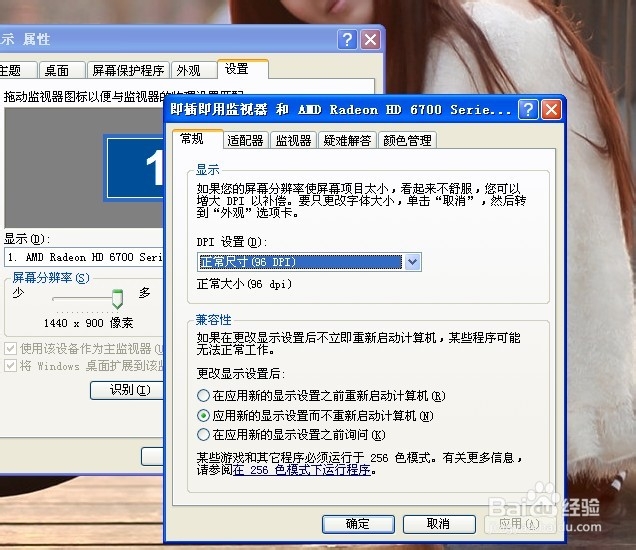Open the 屏幕保护程序 tab
Viewport: 636px width, 550px height.
tap(128, 71)
